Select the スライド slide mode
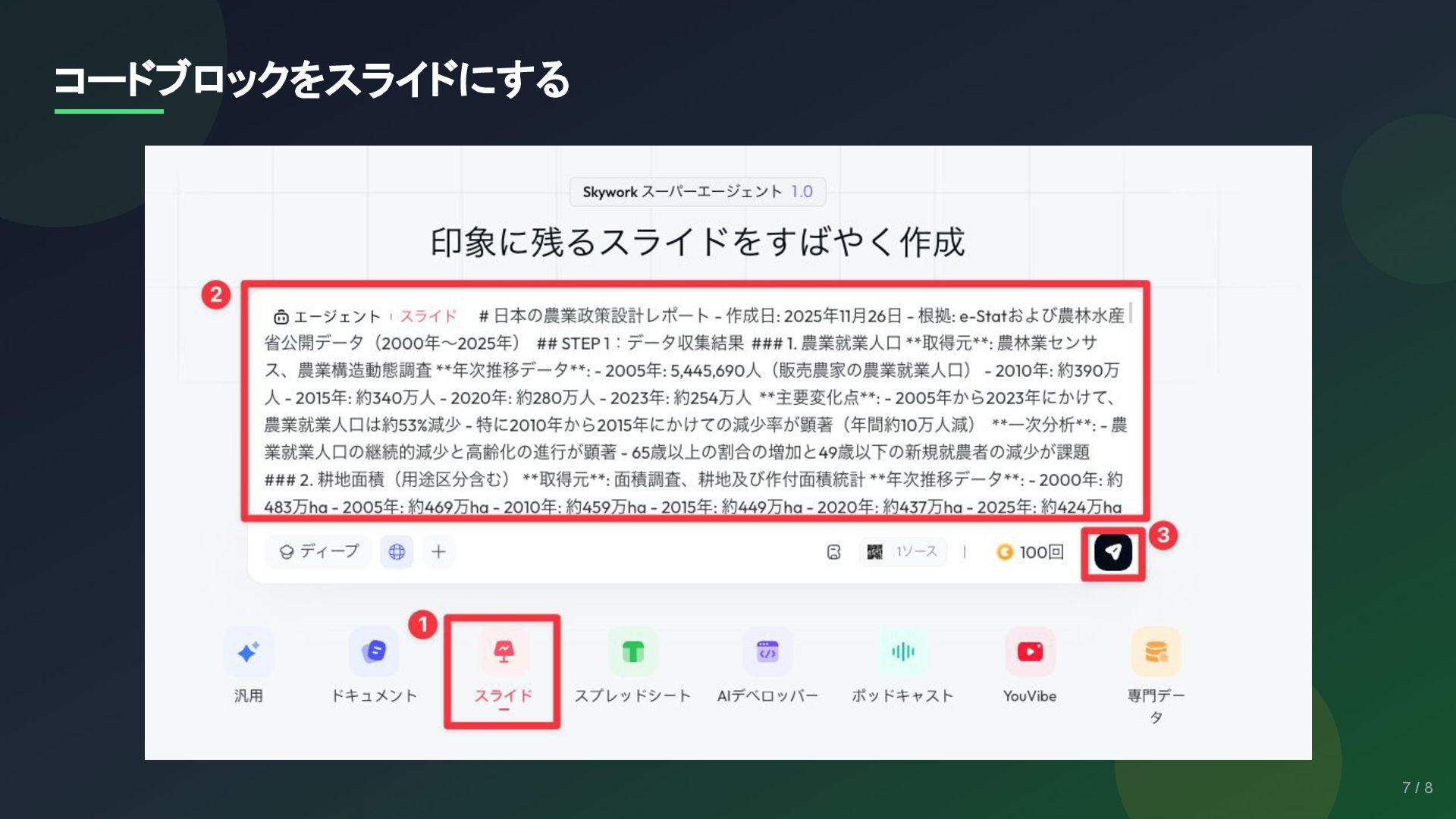This screenshot has width=1456, height=819. tap(503, 669)
